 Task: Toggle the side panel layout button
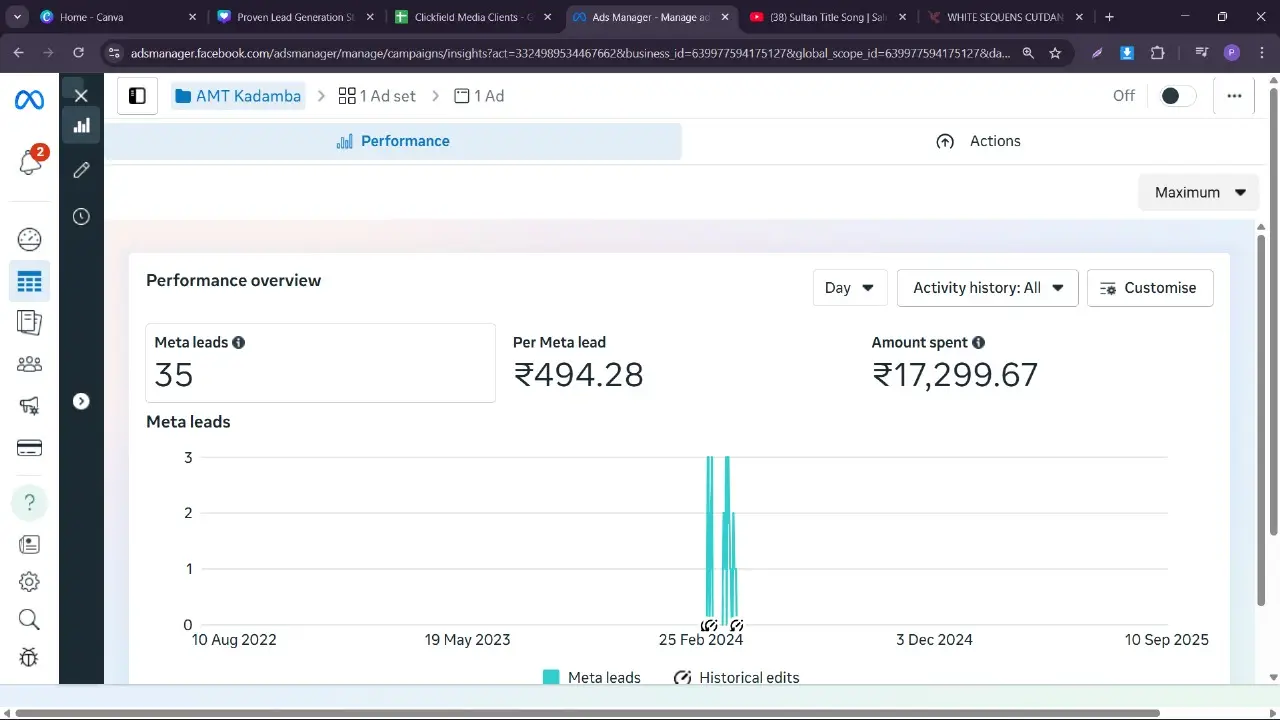(137, 96)
